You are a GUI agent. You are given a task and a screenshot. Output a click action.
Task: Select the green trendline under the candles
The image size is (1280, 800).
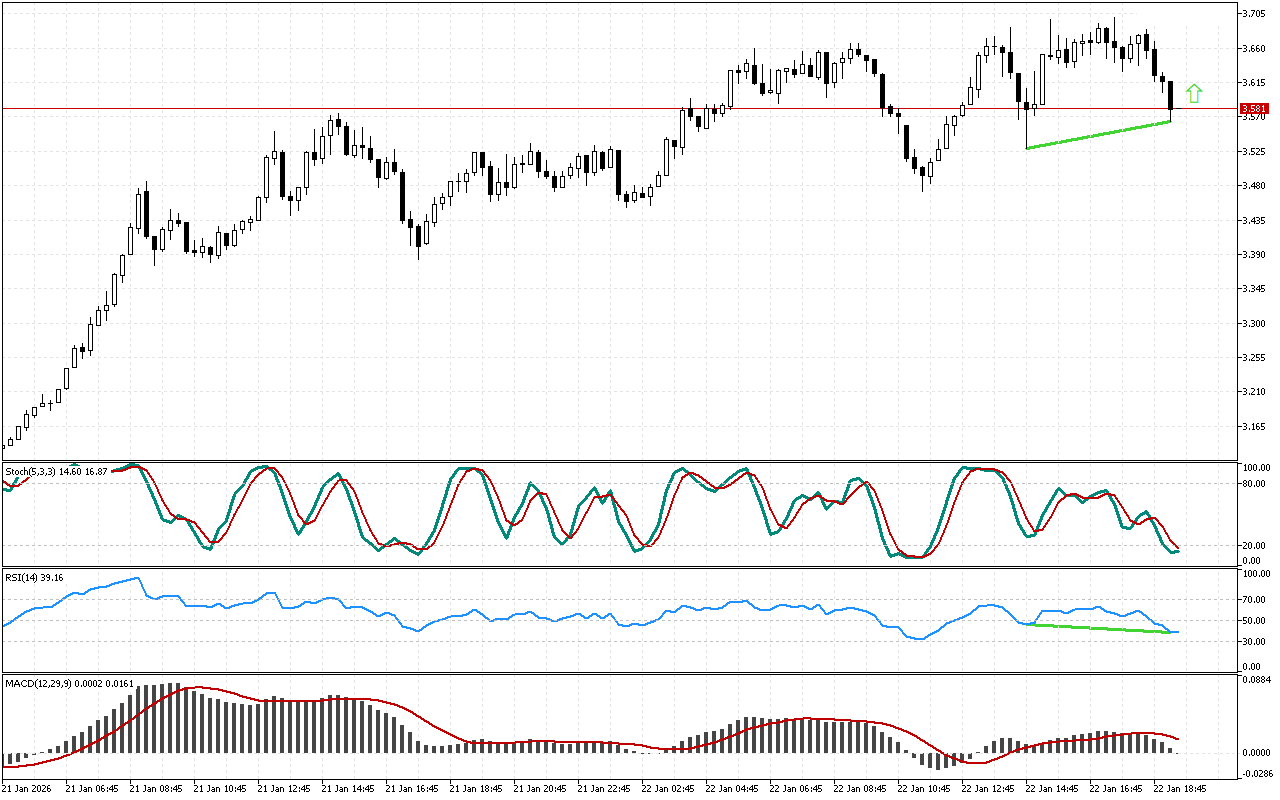pyautogui.click(x=1098, y=135)
